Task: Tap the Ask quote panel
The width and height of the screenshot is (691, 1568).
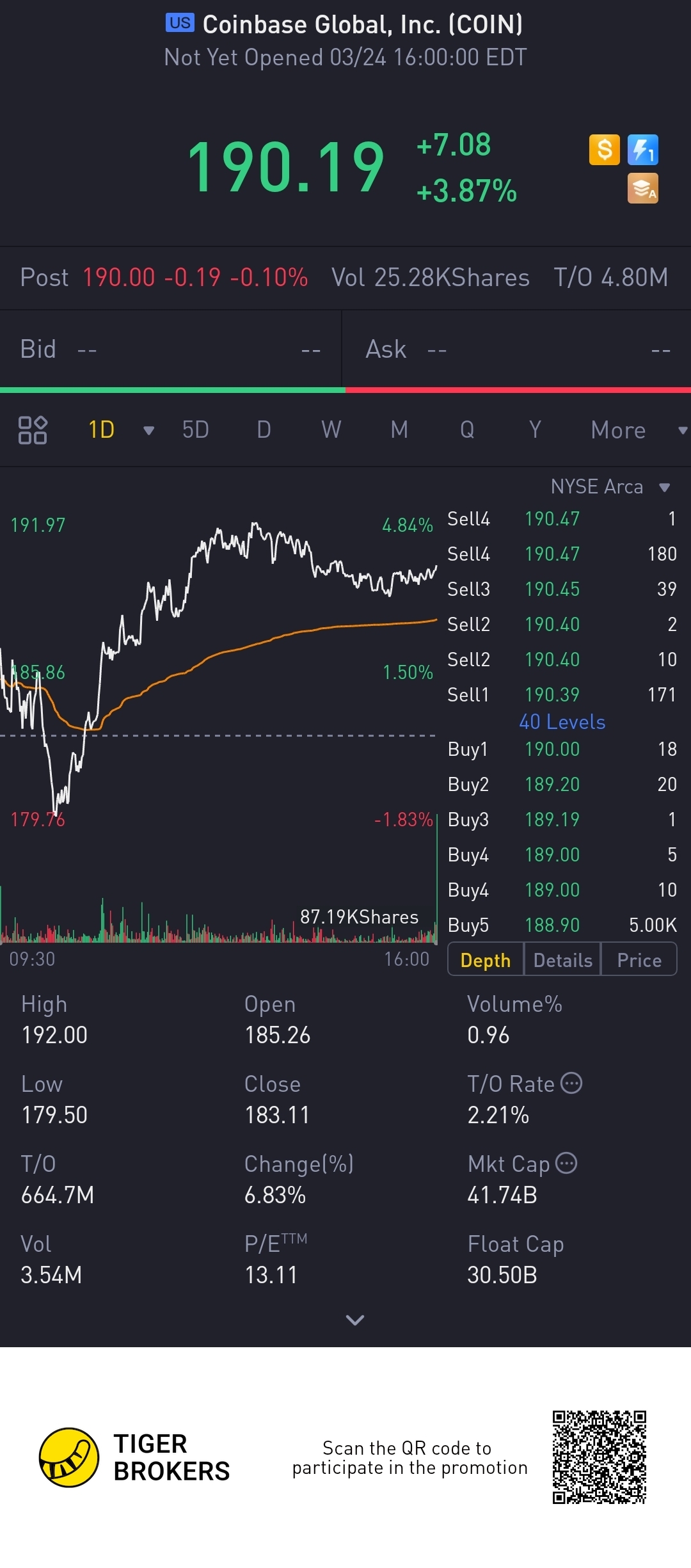Action: (x=517, y=349)
